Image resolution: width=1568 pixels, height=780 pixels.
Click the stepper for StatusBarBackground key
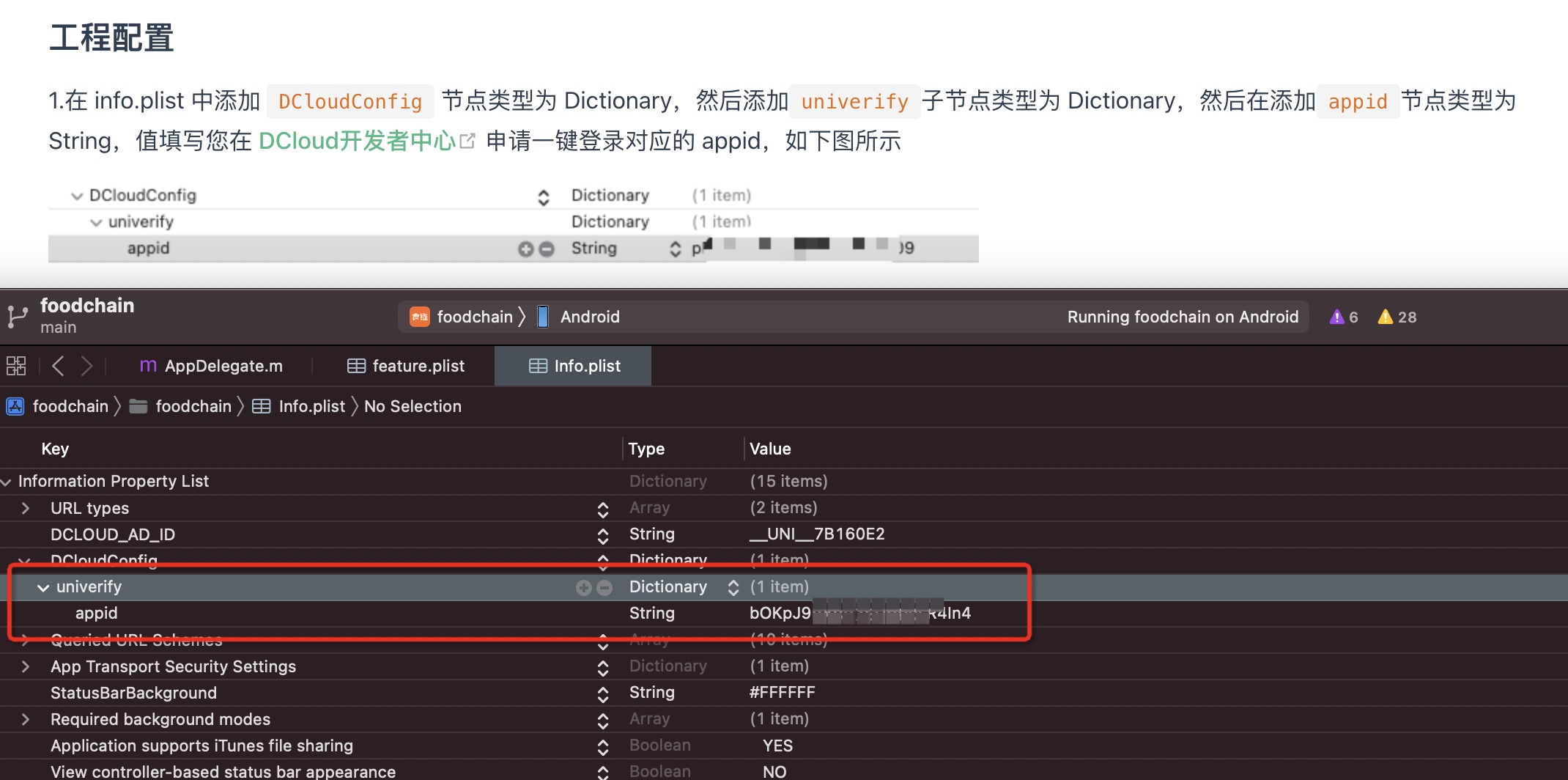602,693
